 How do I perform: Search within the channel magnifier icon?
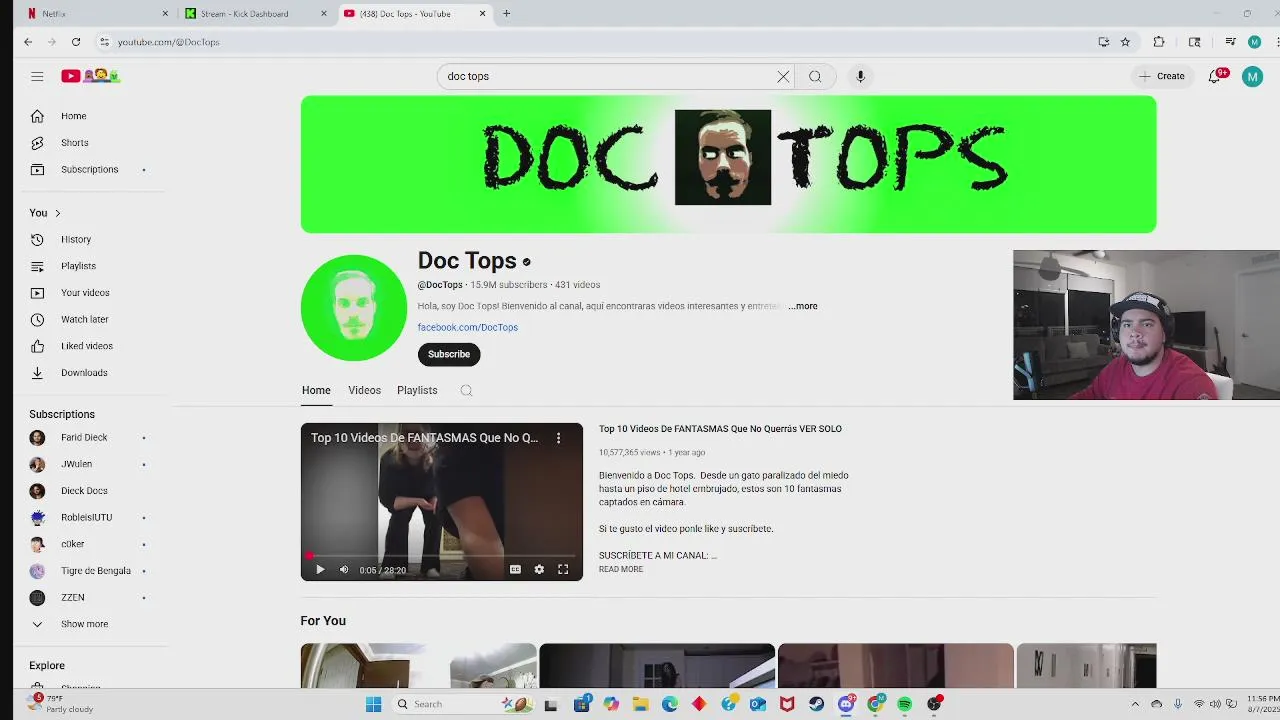tap(466, 391)
